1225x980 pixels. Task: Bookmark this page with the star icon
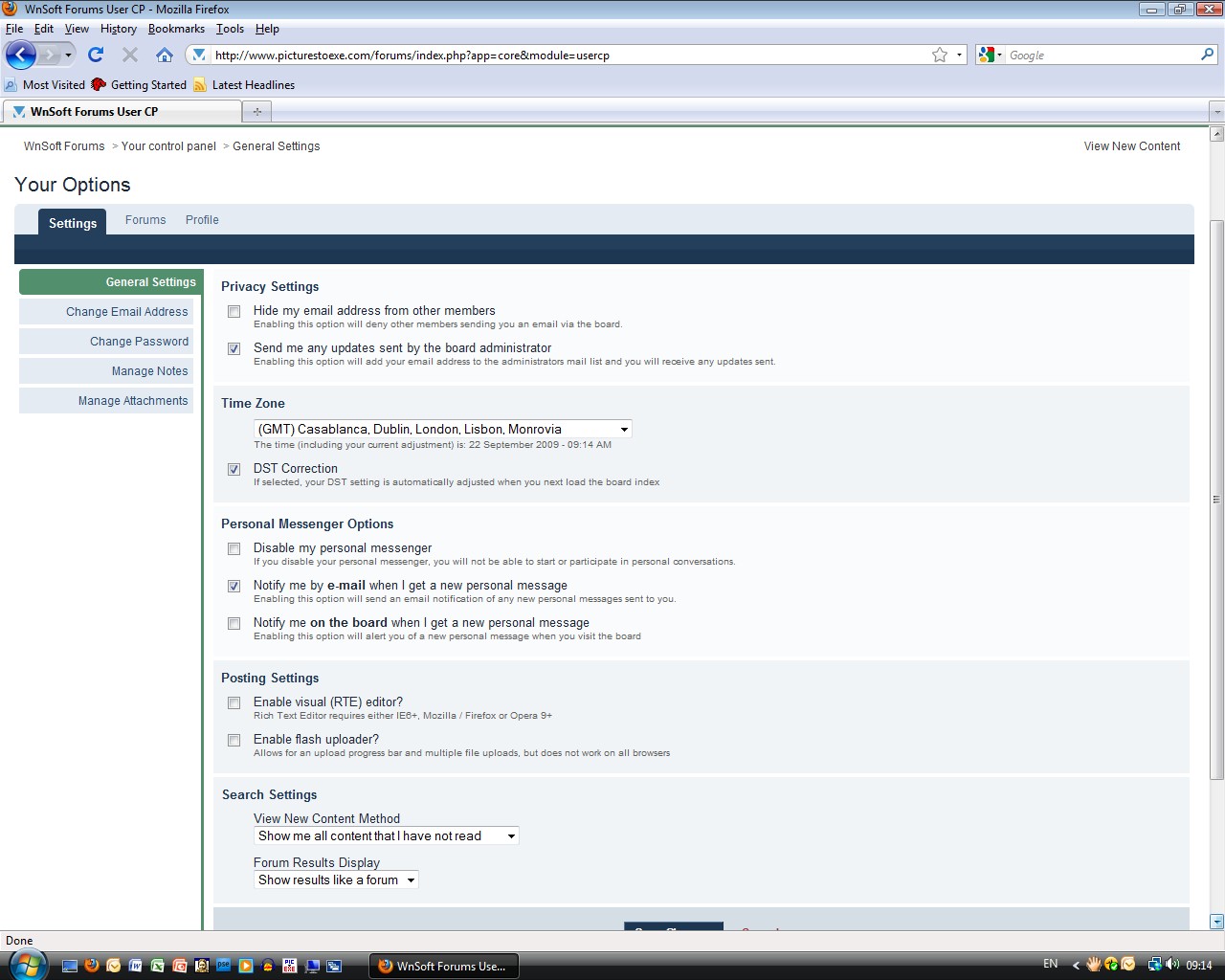pos(940,55)
